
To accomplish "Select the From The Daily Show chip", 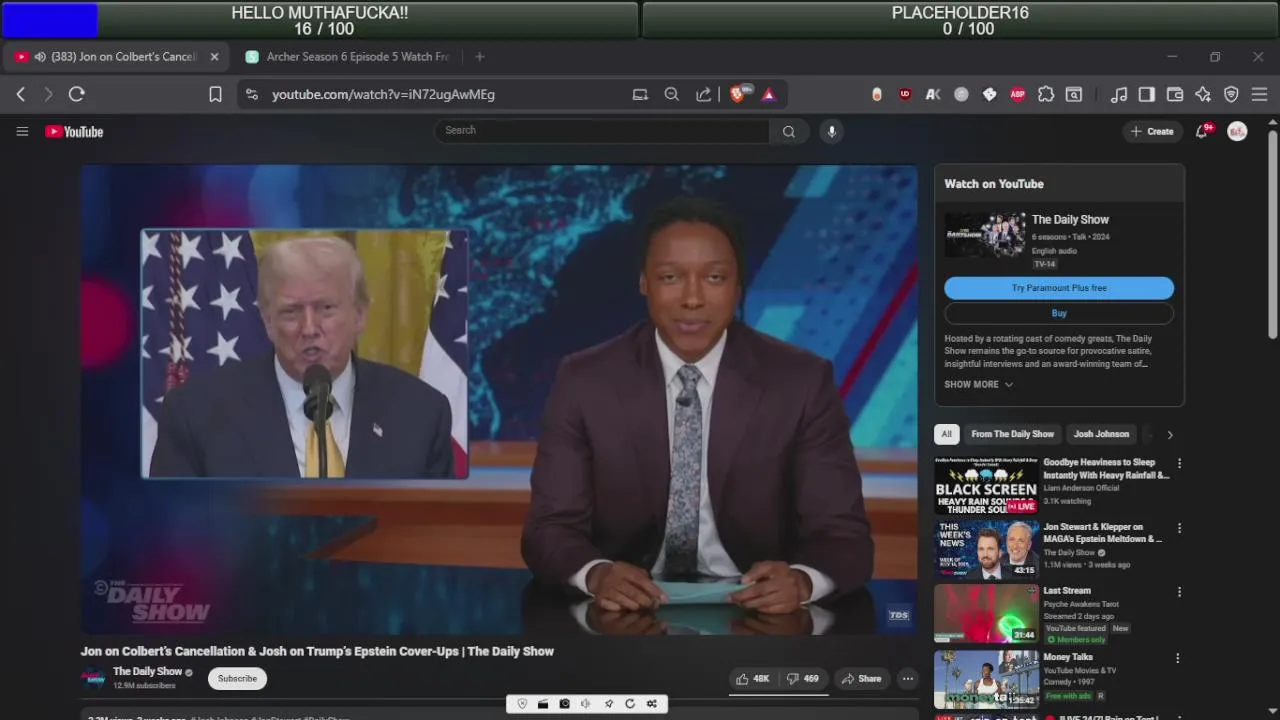I will point(1012,434).
